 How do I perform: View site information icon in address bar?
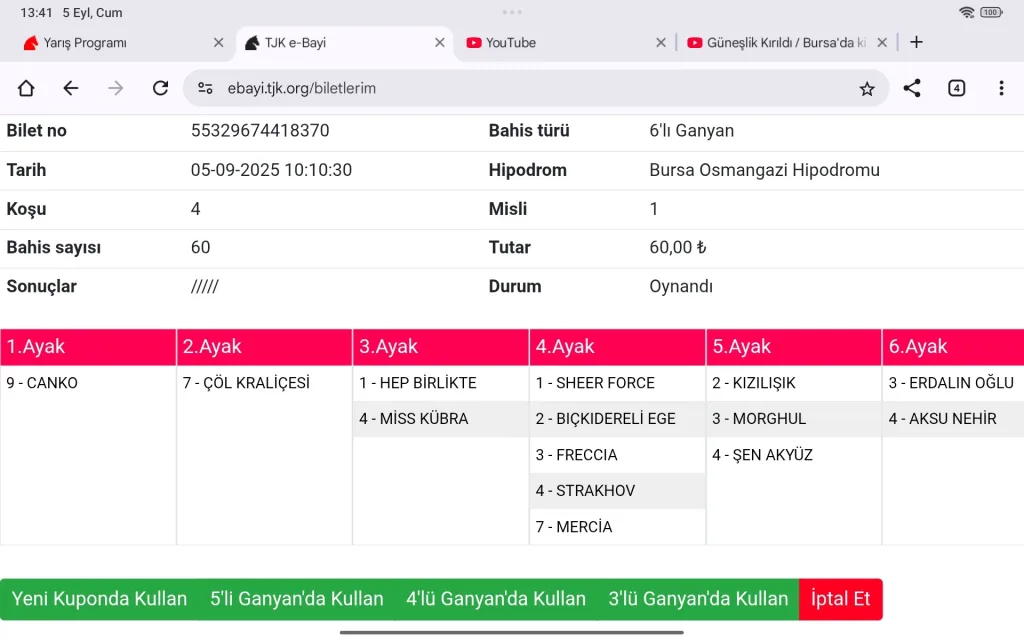click(205, 88)
